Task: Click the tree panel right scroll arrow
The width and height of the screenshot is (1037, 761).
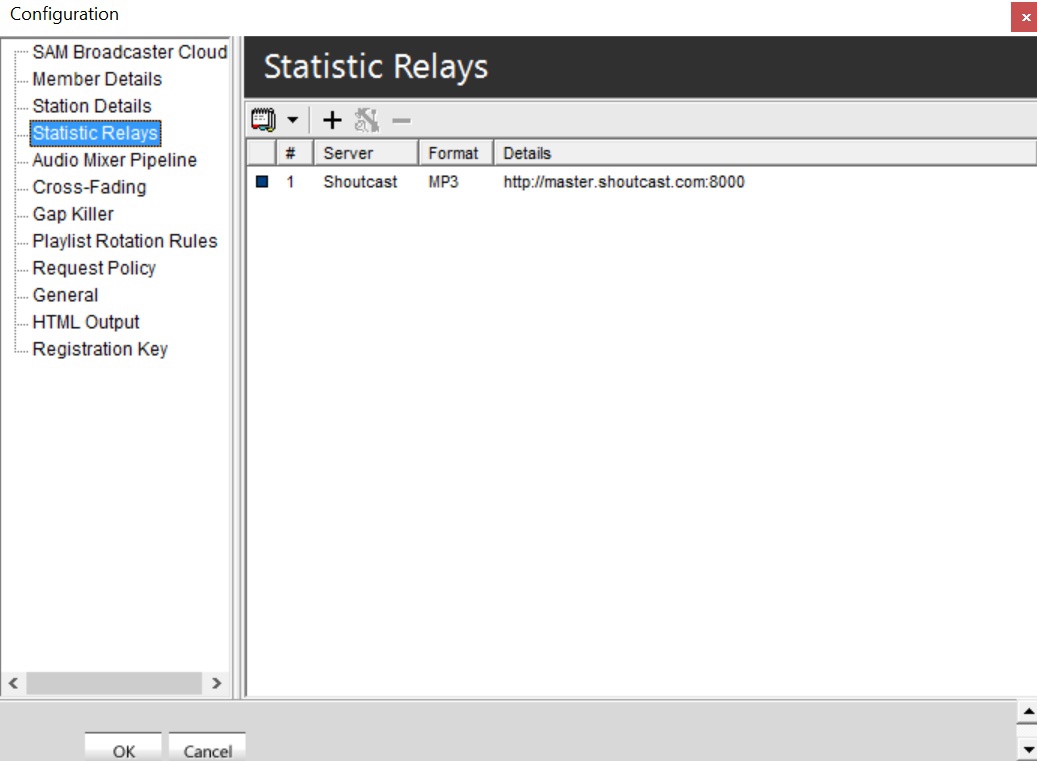Action: click(216, 683)
